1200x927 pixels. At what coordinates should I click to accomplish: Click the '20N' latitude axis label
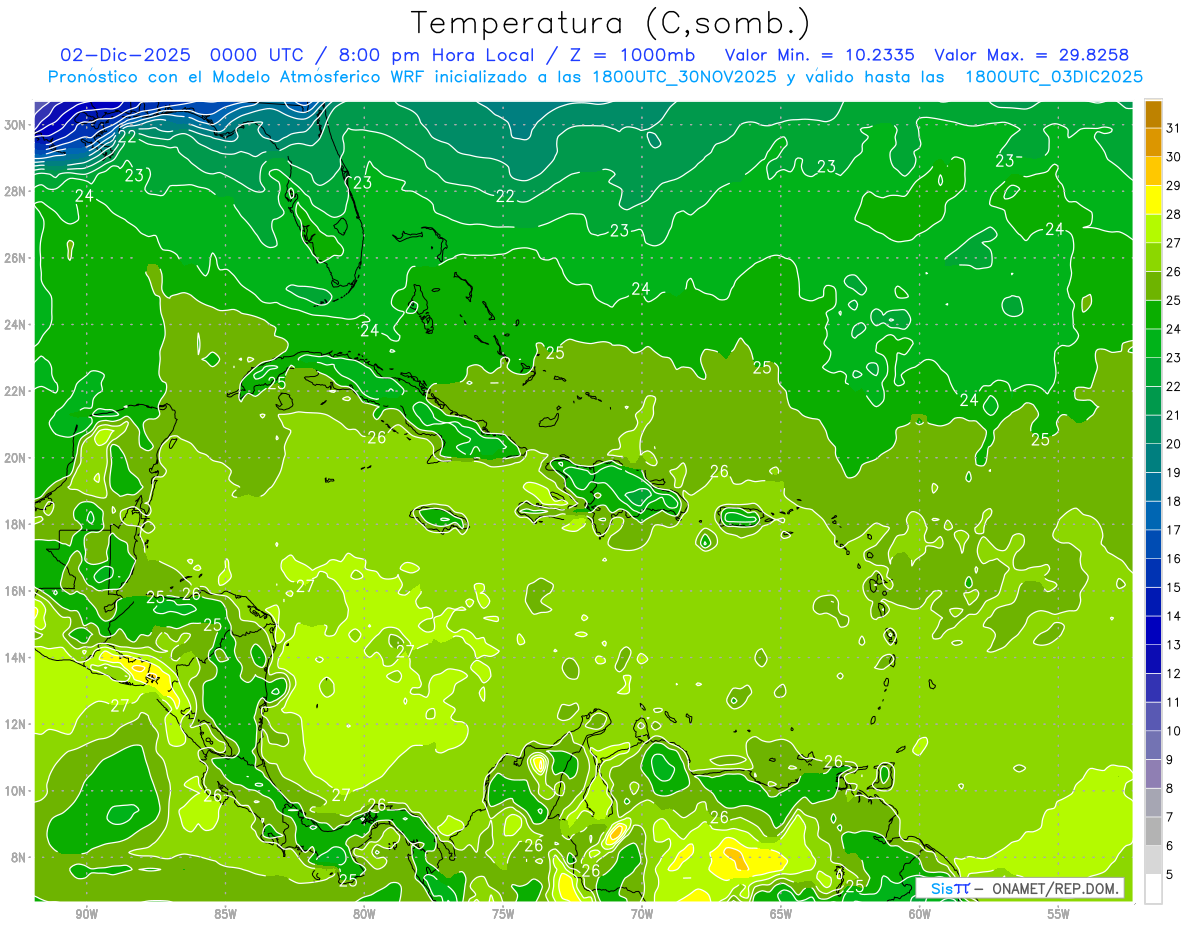[x=17, y=458]
